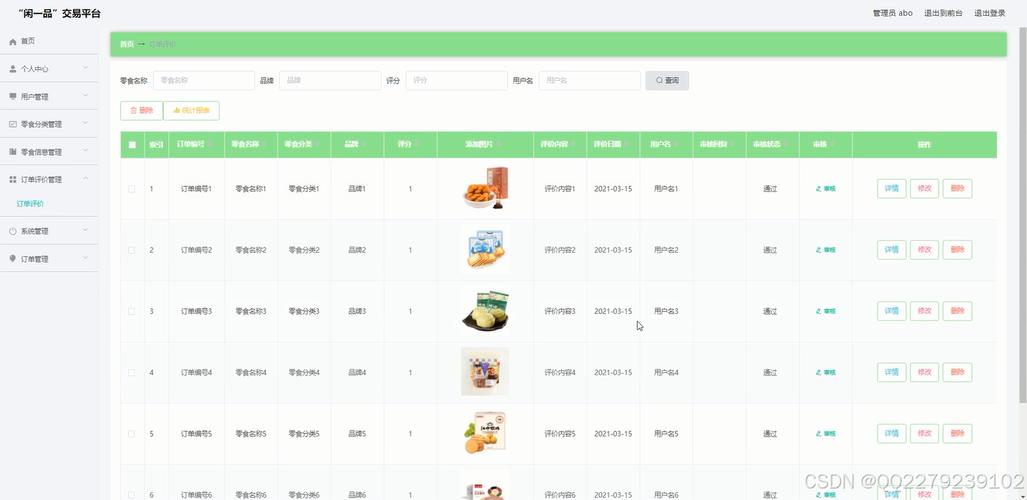The height and width of the screenshot is (500, 1027).
Task: Click the grid icon for 订单评价管理
Action: click(13, 179)
